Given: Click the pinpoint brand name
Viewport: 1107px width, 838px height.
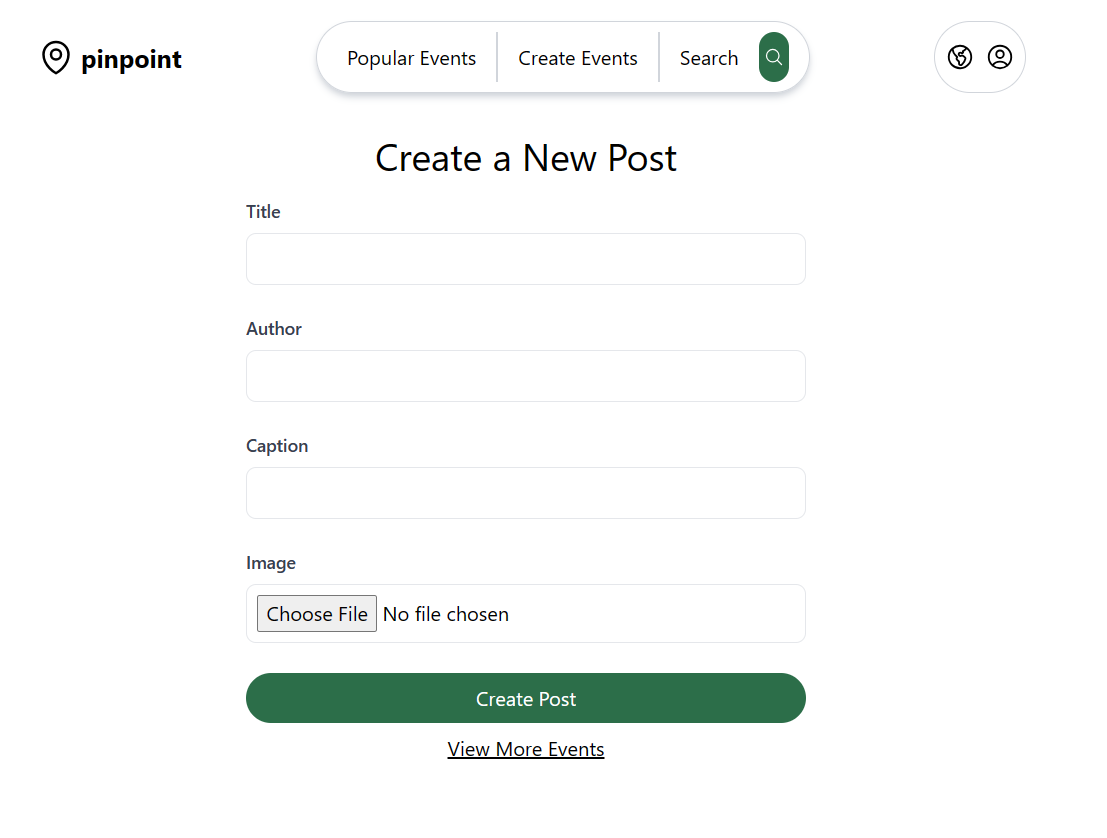Looking at the screenshot, I should pos(131,59).
